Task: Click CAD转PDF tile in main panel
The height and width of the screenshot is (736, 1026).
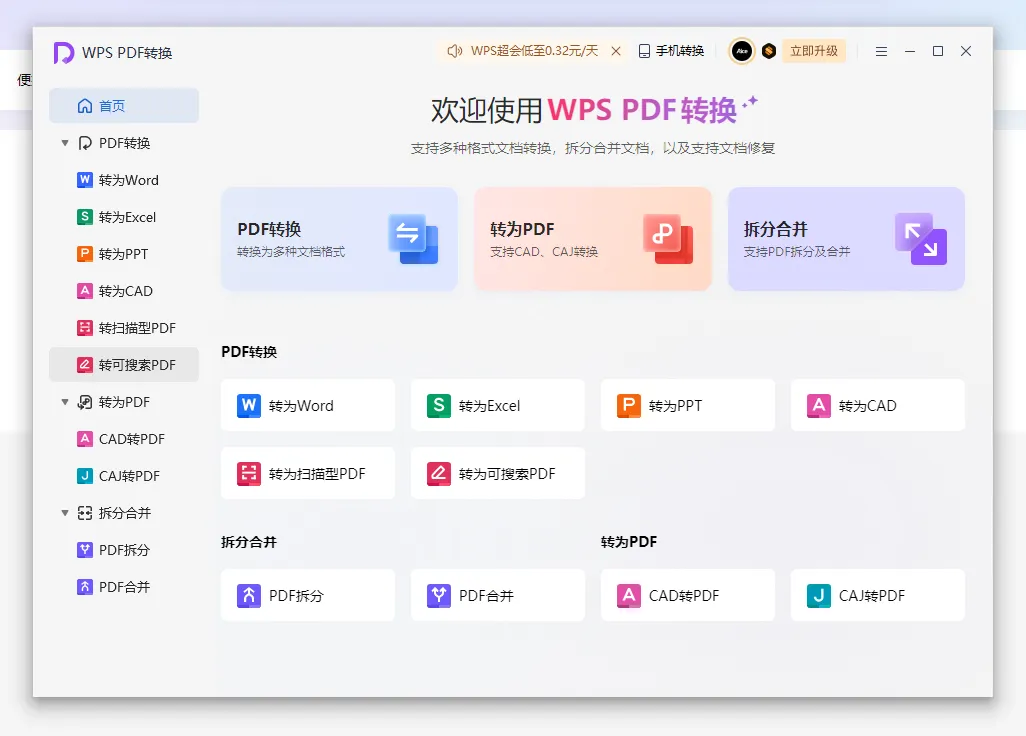Action: point(688,595)
